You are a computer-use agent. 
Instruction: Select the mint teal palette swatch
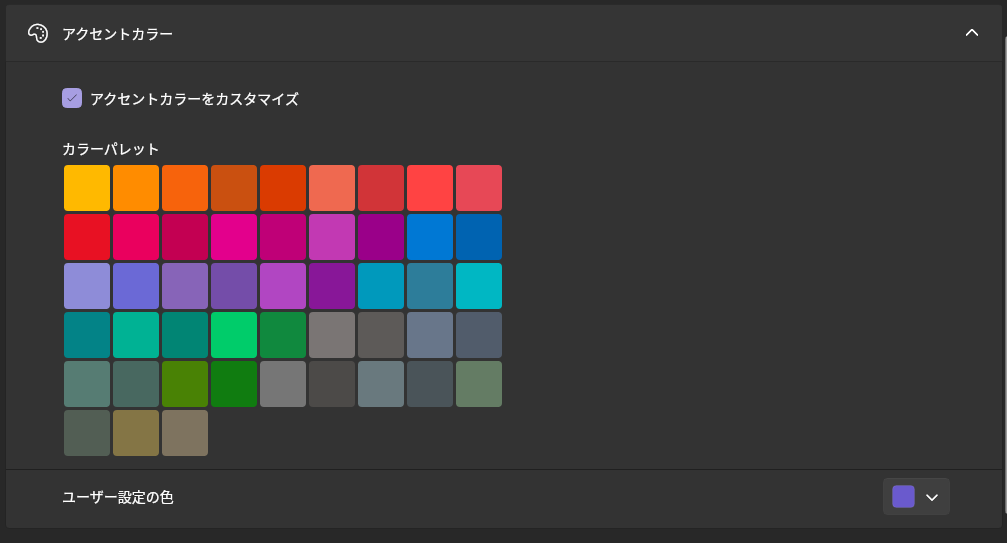[136, 335]
